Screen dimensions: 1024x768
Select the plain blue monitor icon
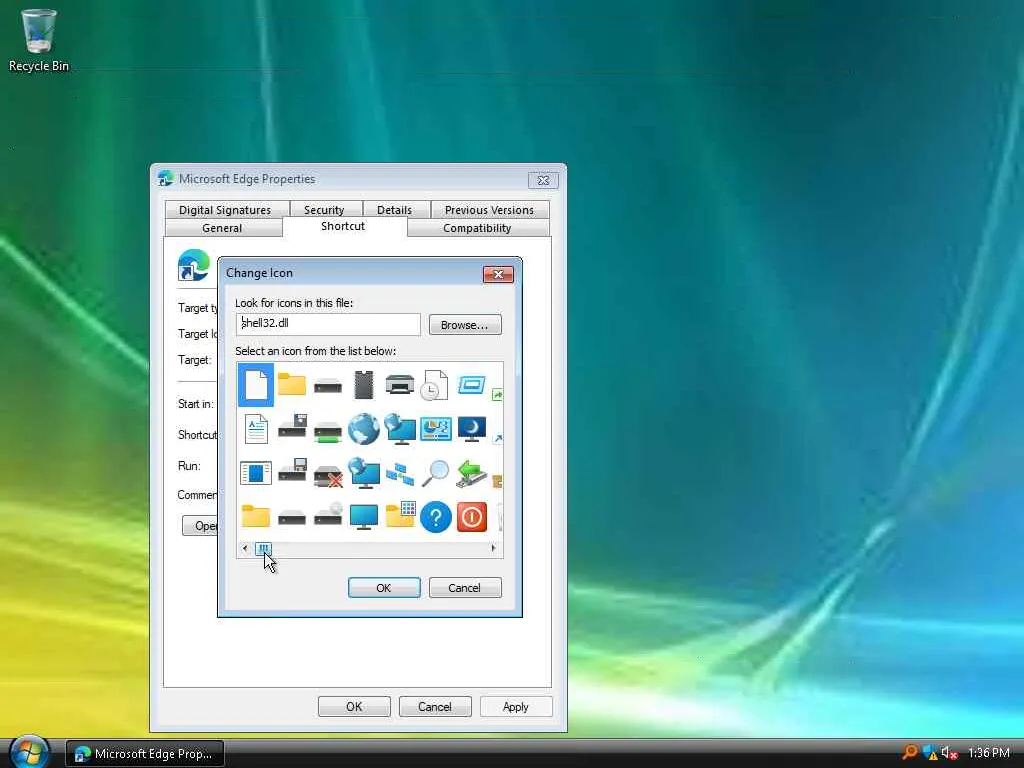[x=364, y=517]
